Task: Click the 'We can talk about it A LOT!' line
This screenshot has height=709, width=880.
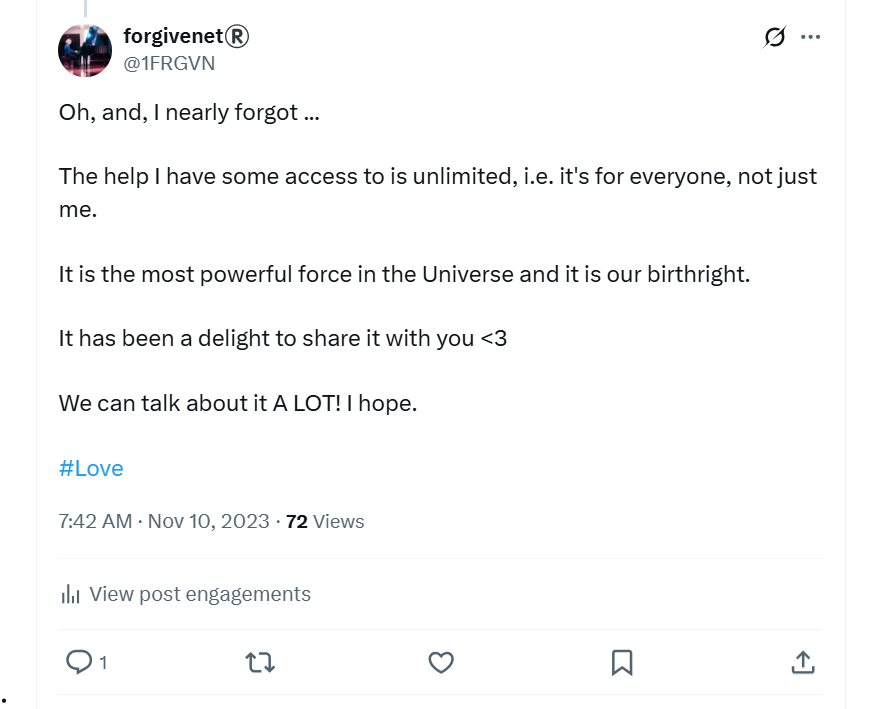Action: (199, 403)
